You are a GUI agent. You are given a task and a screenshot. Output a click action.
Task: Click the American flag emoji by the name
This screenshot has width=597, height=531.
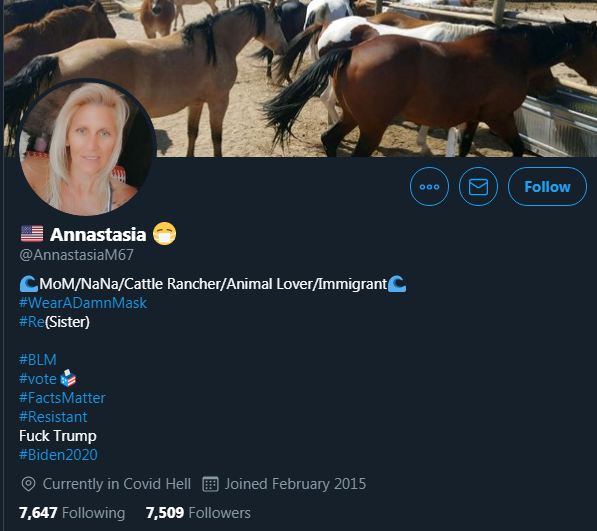[32, 234]
